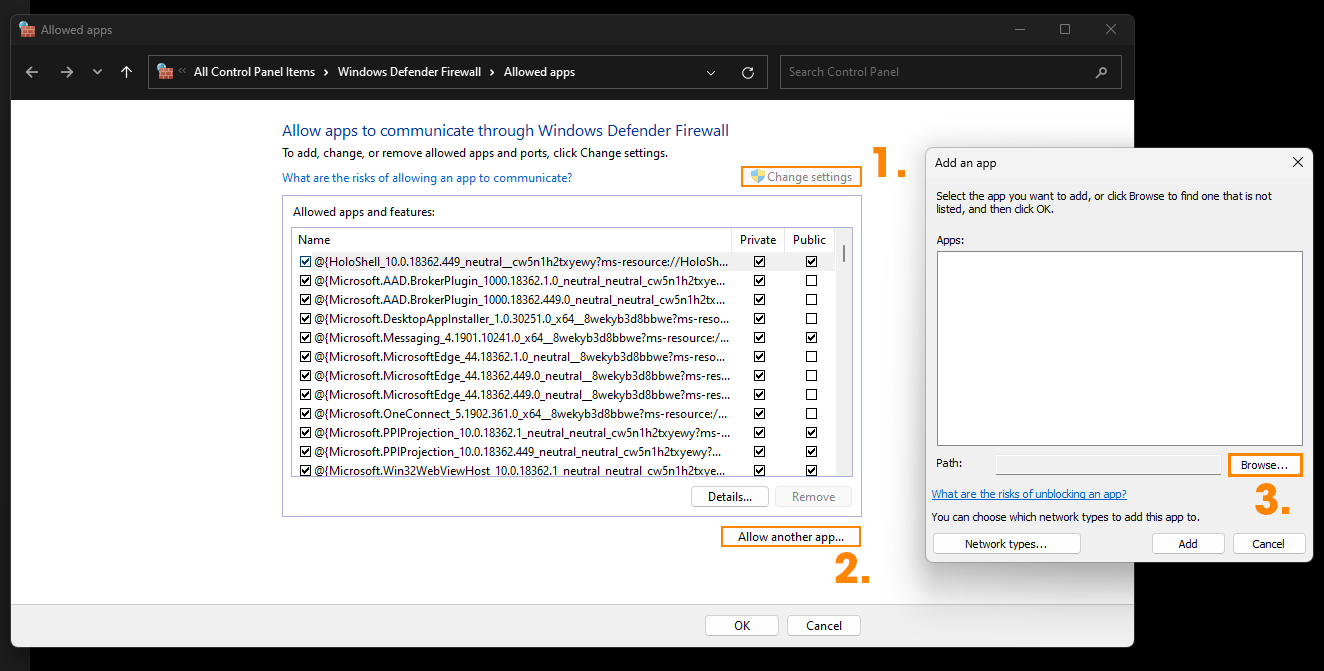
Task: Click the Remove button
Action: [813, 497]
